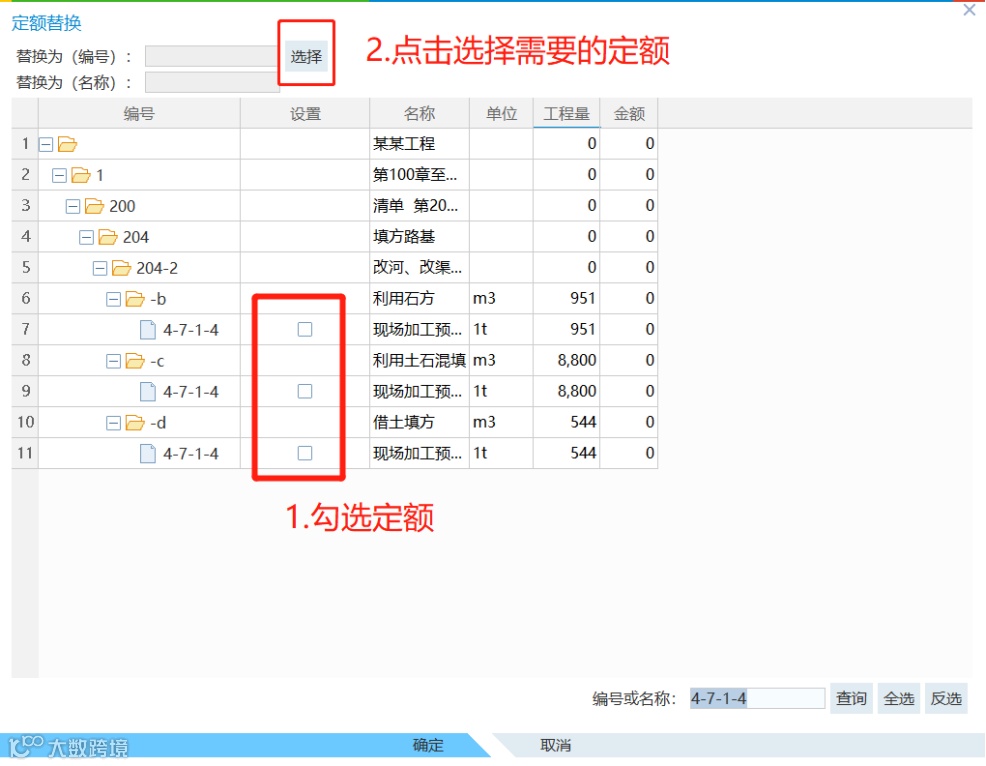Image resolution: width=986 pixels, height=766 pixels.
Task: Check the checkbox for 4-7-1-4 under -c
Action: tap(305, 391)
